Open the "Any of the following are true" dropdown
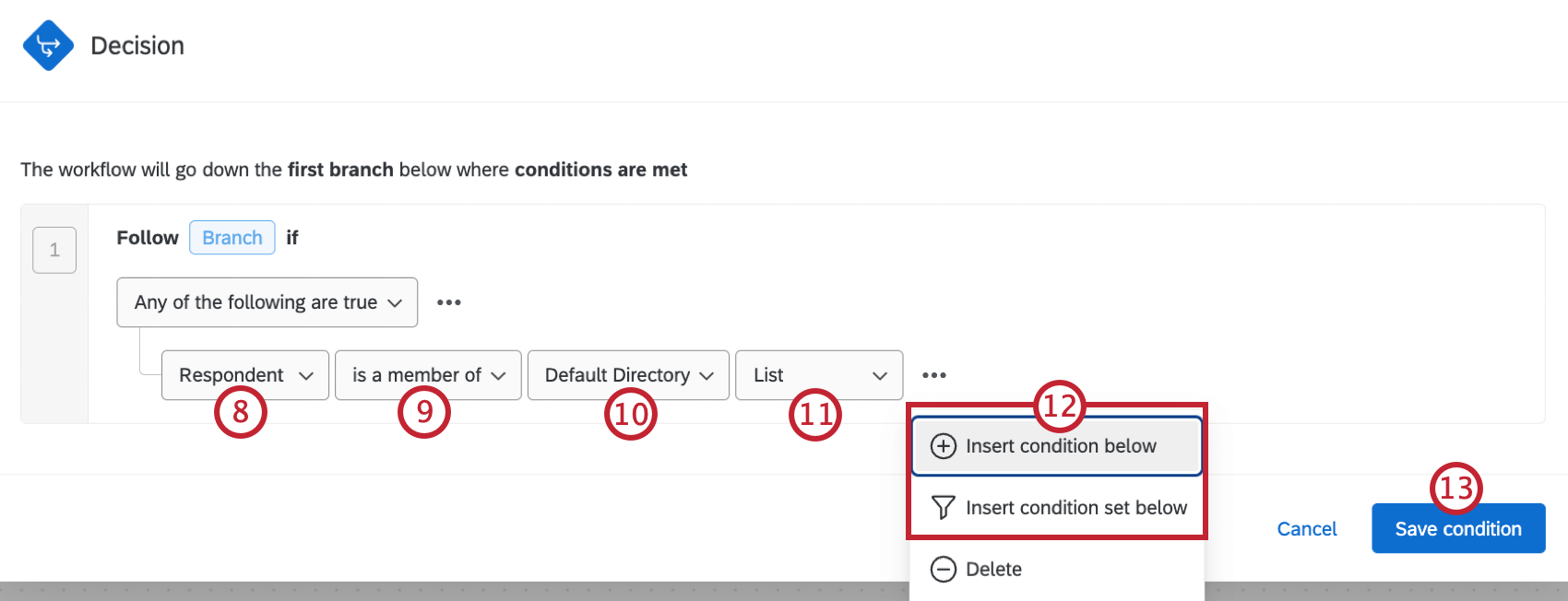 [x=267, y=301]
